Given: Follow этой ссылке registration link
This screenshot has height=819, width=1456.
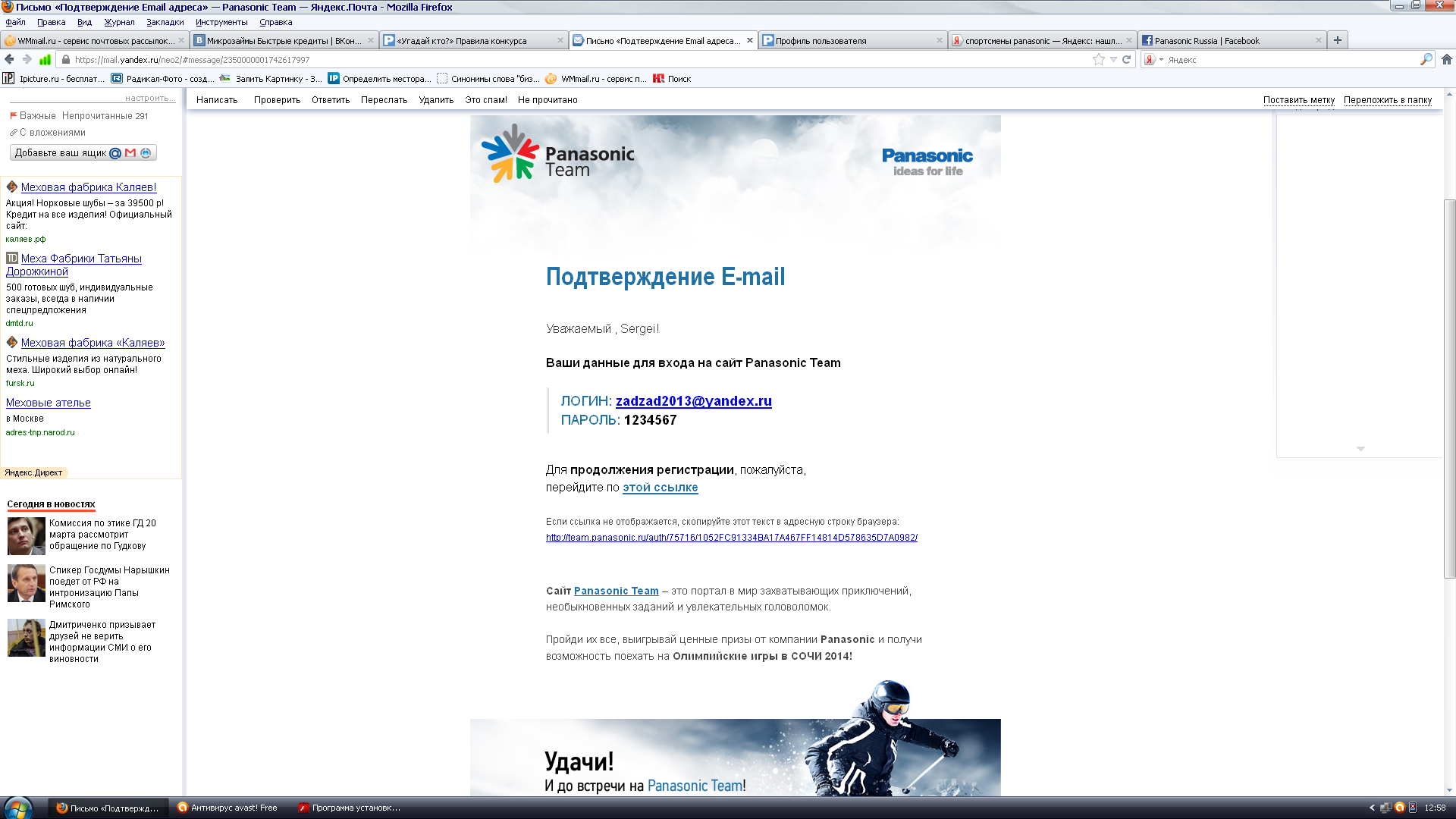Looking at the screenshot, I should pos(660,488).
